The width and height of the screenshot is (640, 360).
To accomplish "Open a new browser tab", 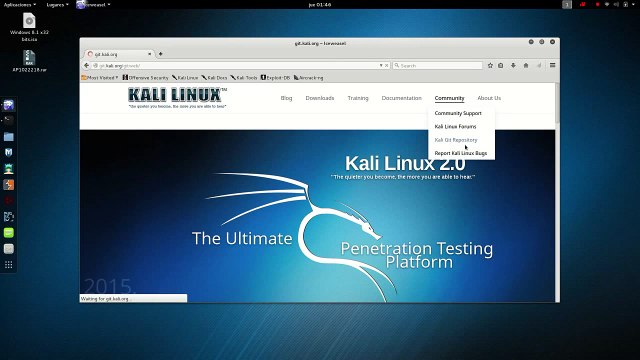I will (160, 54).
